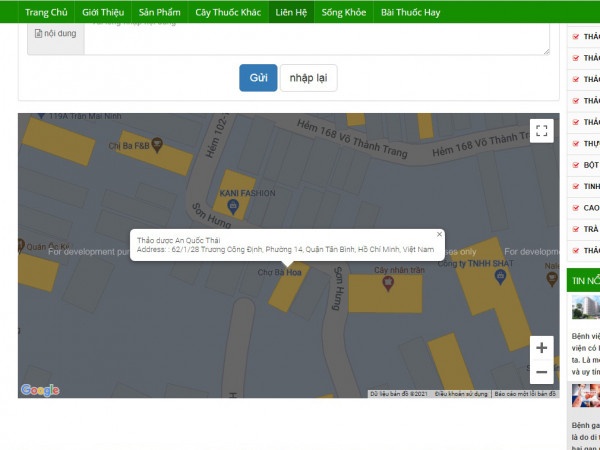Open Điều khoản sử dụng map link
The width and height of the screenshot is (600, 450).
[461, 394]
